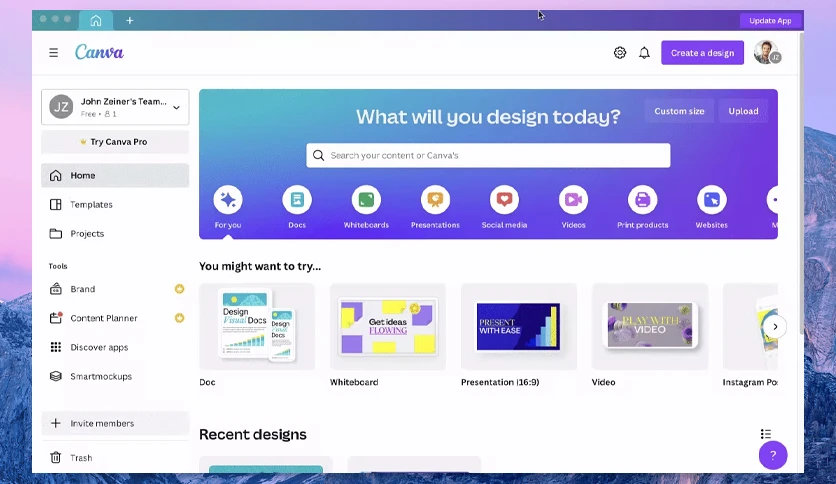Select the Websites category icon
836x484 pixels.
[712, 200]
